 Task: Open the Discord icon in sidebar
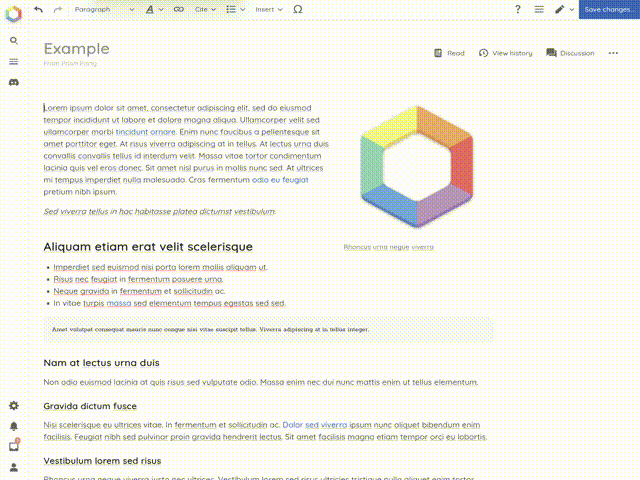tap(14, 82)
